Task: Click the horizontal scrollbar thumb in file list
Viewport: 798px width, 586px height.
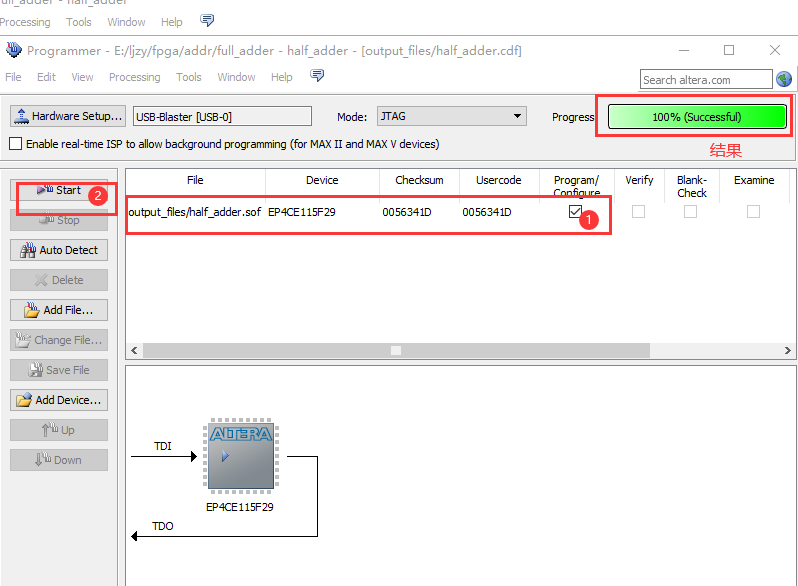Action: click(x=396, y=350)
